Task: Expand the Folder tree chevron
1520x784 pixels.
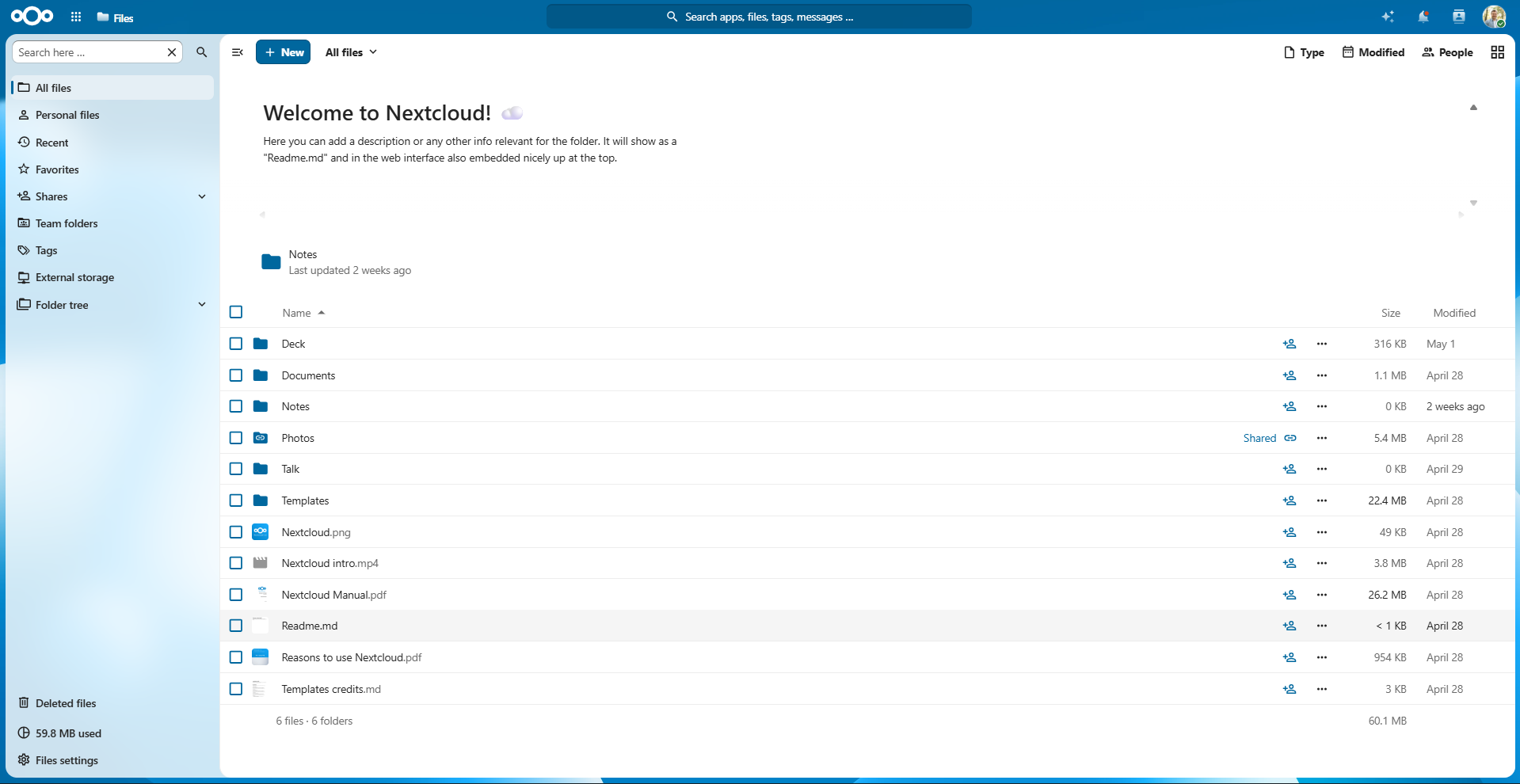Action: [202, 304]
